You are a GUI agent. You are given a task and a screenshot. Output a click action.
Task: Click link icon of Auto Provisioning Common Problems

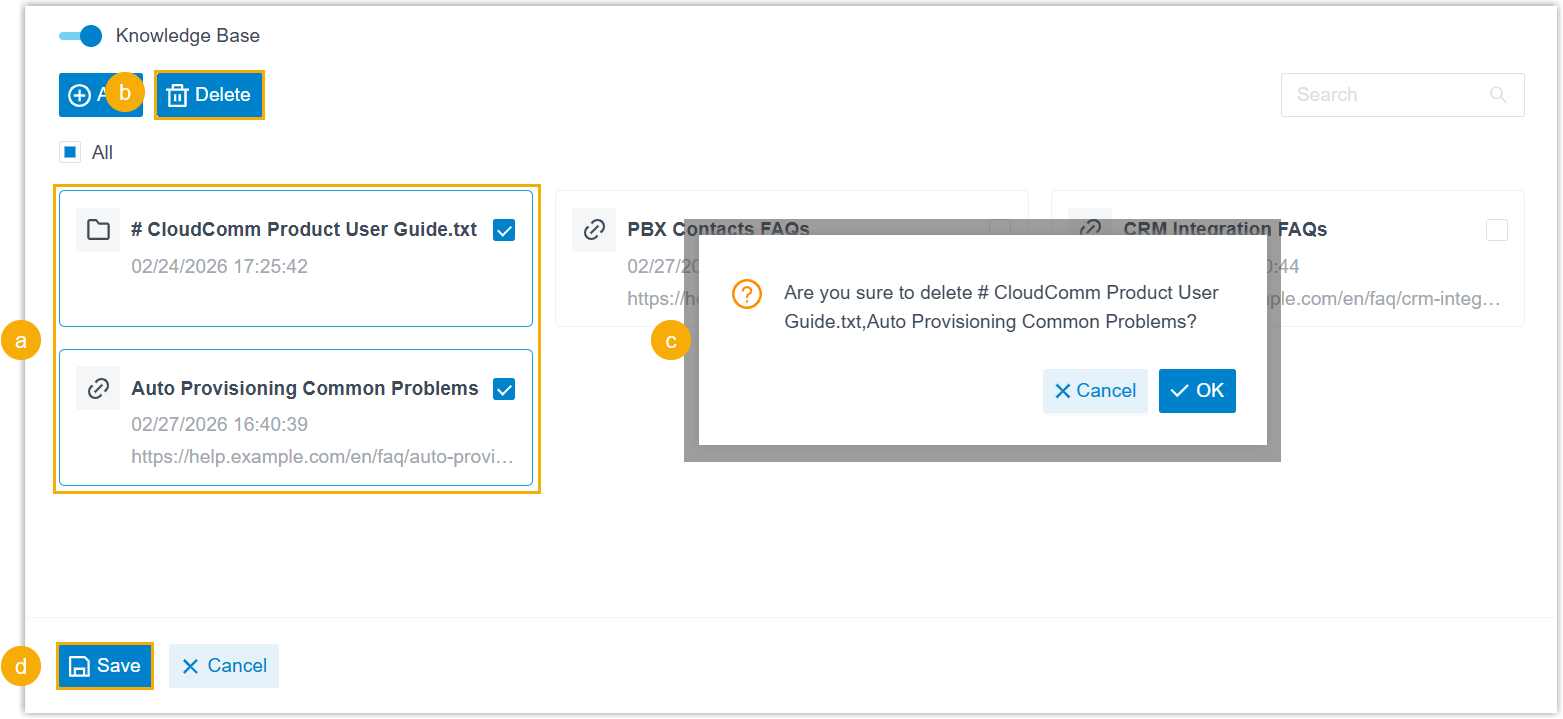98,388
